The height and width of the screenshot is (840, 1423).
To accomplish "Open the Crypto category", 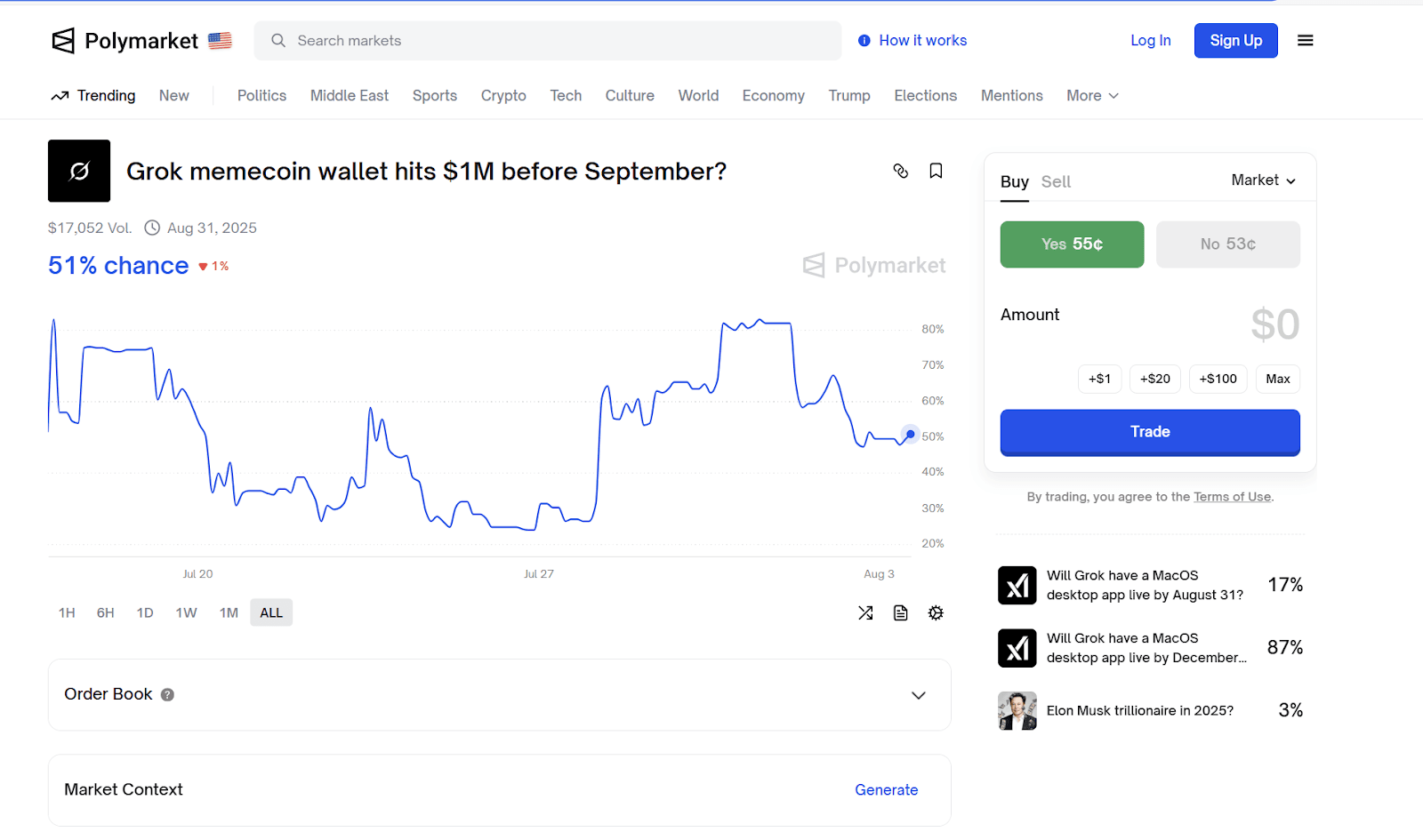I will click(503, 96).
